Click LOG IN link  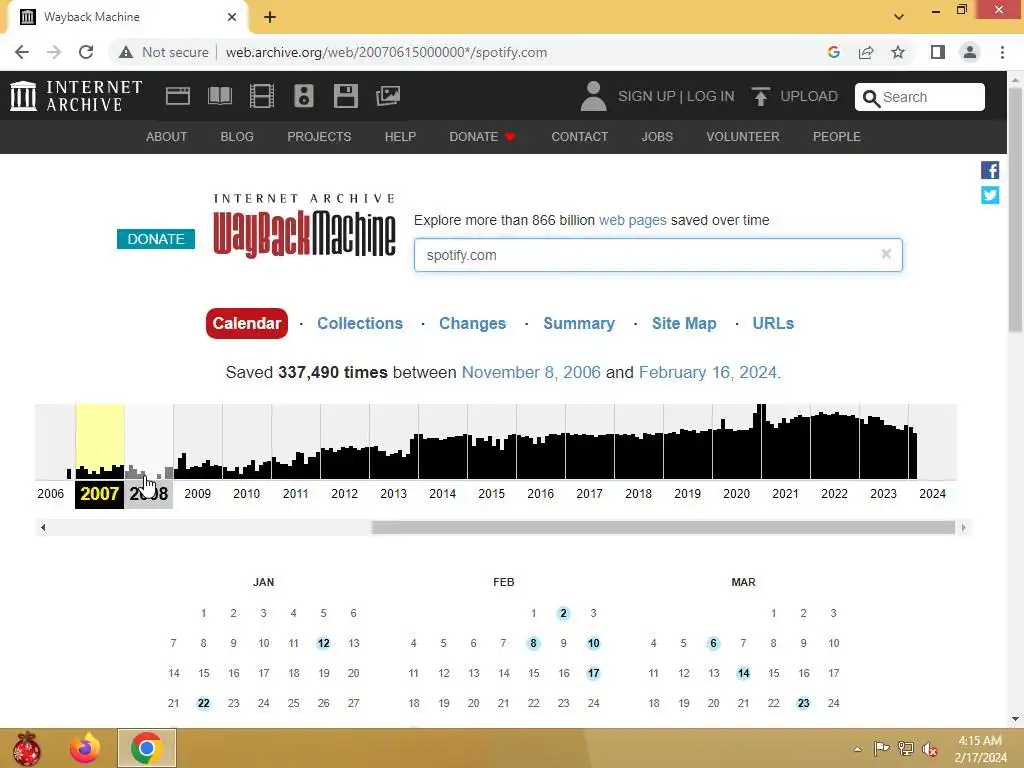[711, 96]
